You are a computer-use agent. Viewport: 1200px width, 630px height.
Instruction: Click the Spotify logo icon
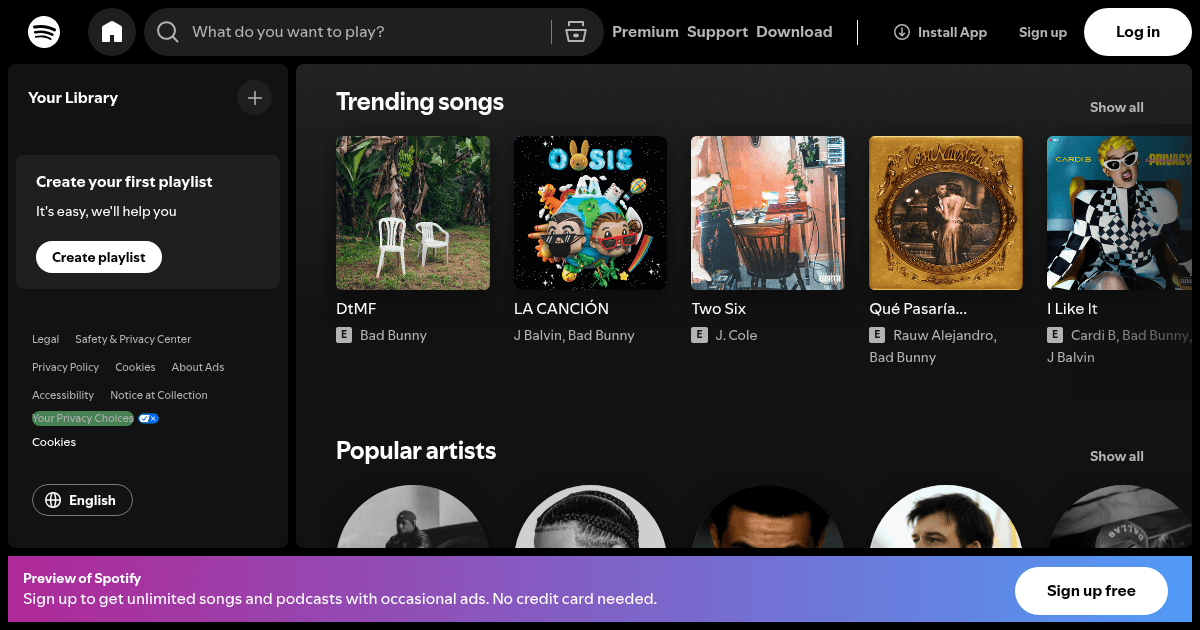[44, 31]
